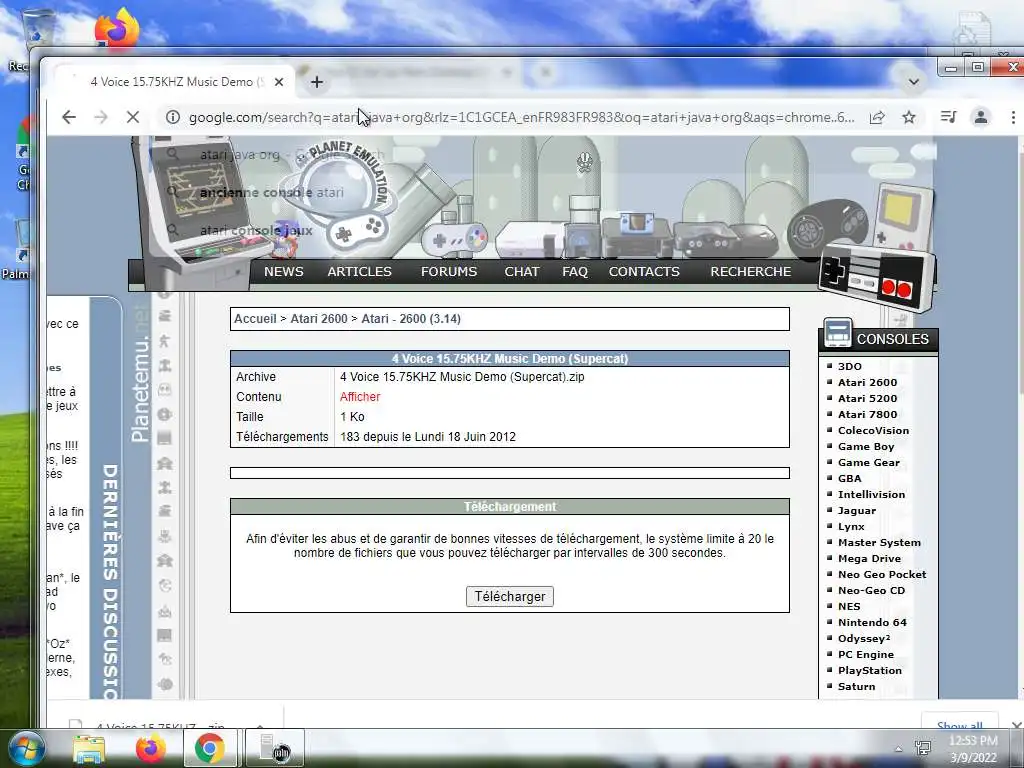Open NEWS in site navigation

283,272
